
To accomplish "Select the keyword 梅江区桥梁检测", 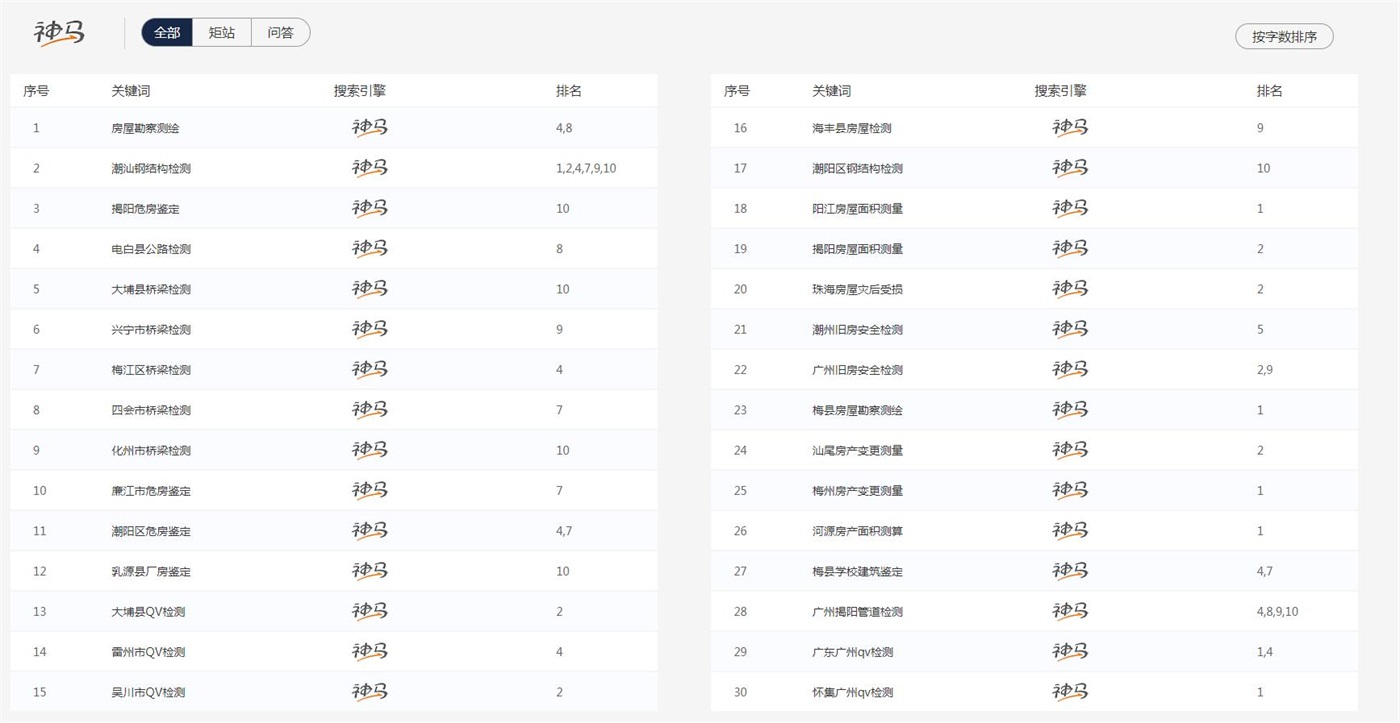I will pyautogui.click(x=151, y=370).
